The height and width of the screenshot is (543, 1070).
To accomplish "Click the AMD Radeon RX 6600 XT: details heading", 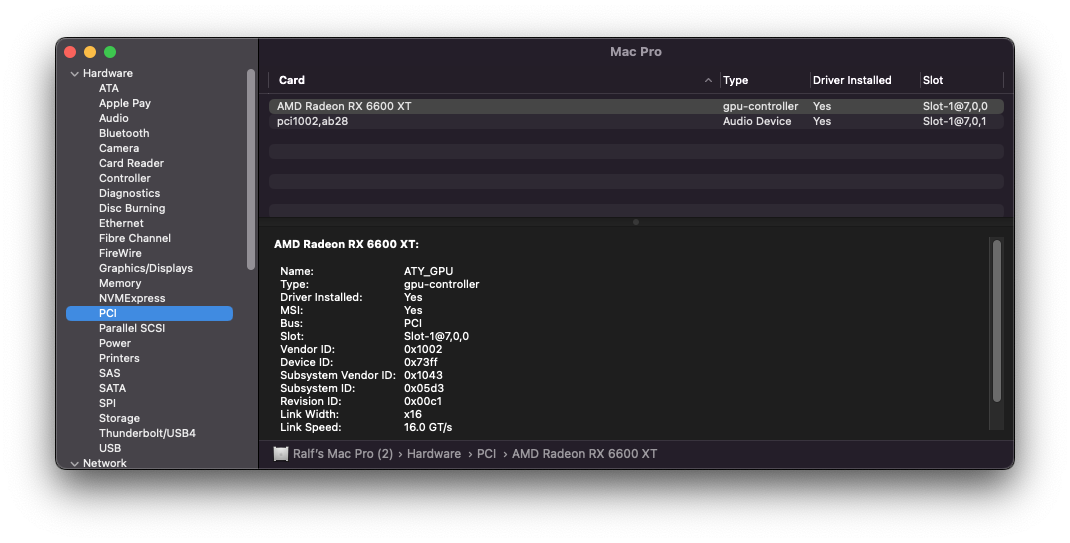I will (346, 244).
